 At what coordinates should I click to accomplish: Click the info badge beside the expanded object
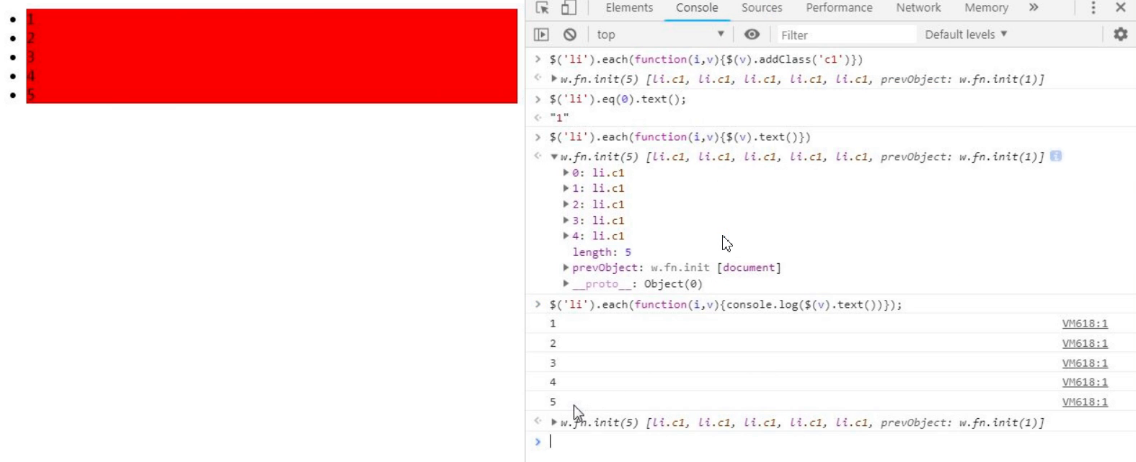pyautogui.click(x=1056, y=156)
